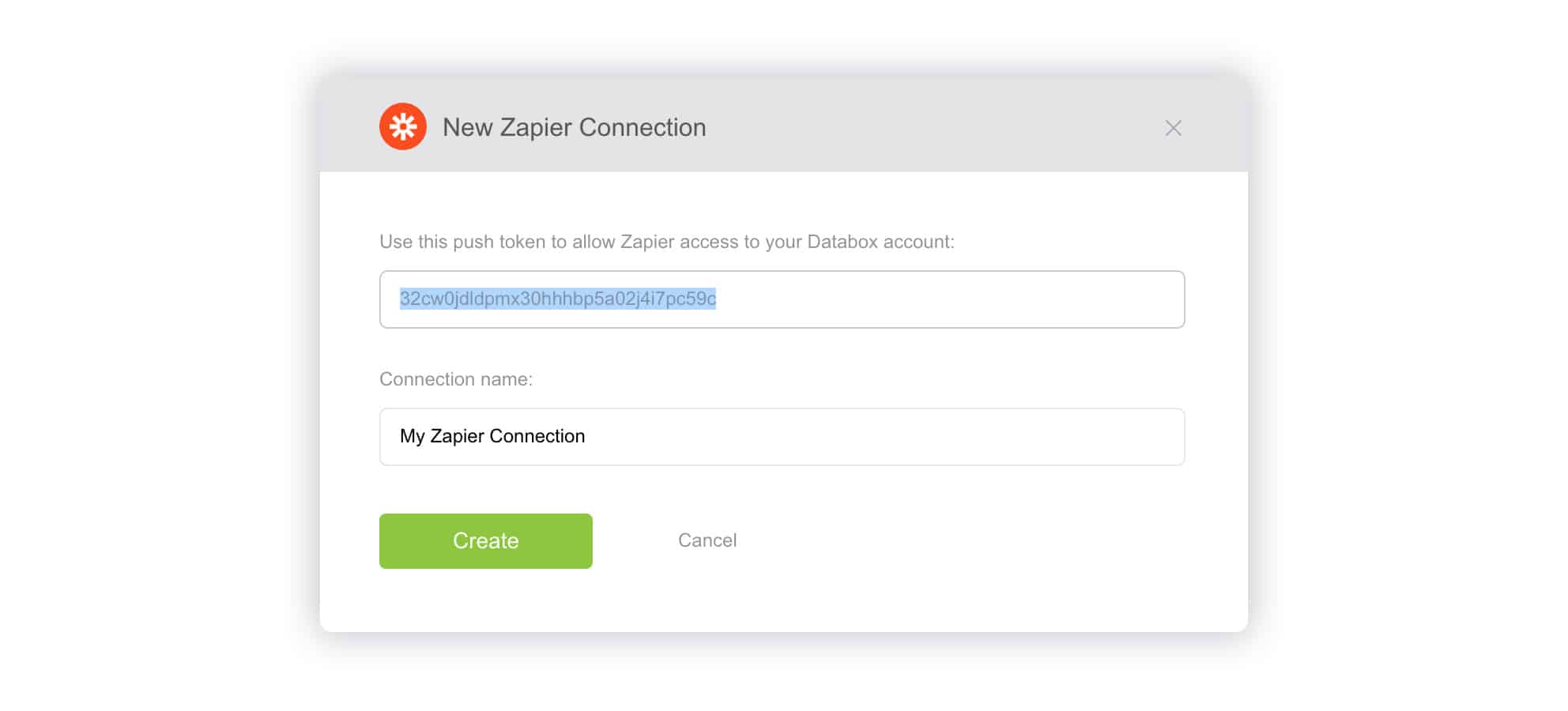Click the word "Zapier" in dialog title
Viewport: 1568px width, 711px height.
click(536, 127)
